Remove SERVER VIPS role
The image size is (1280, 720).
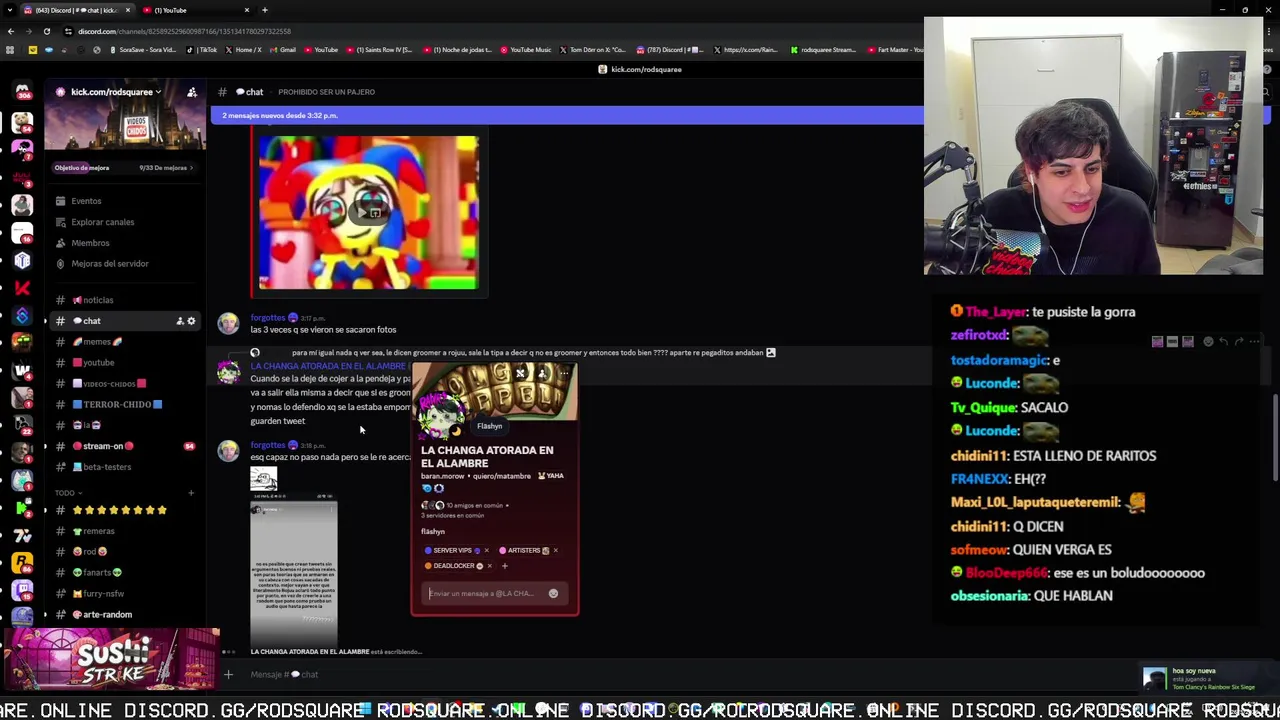(x=487, y=550)
